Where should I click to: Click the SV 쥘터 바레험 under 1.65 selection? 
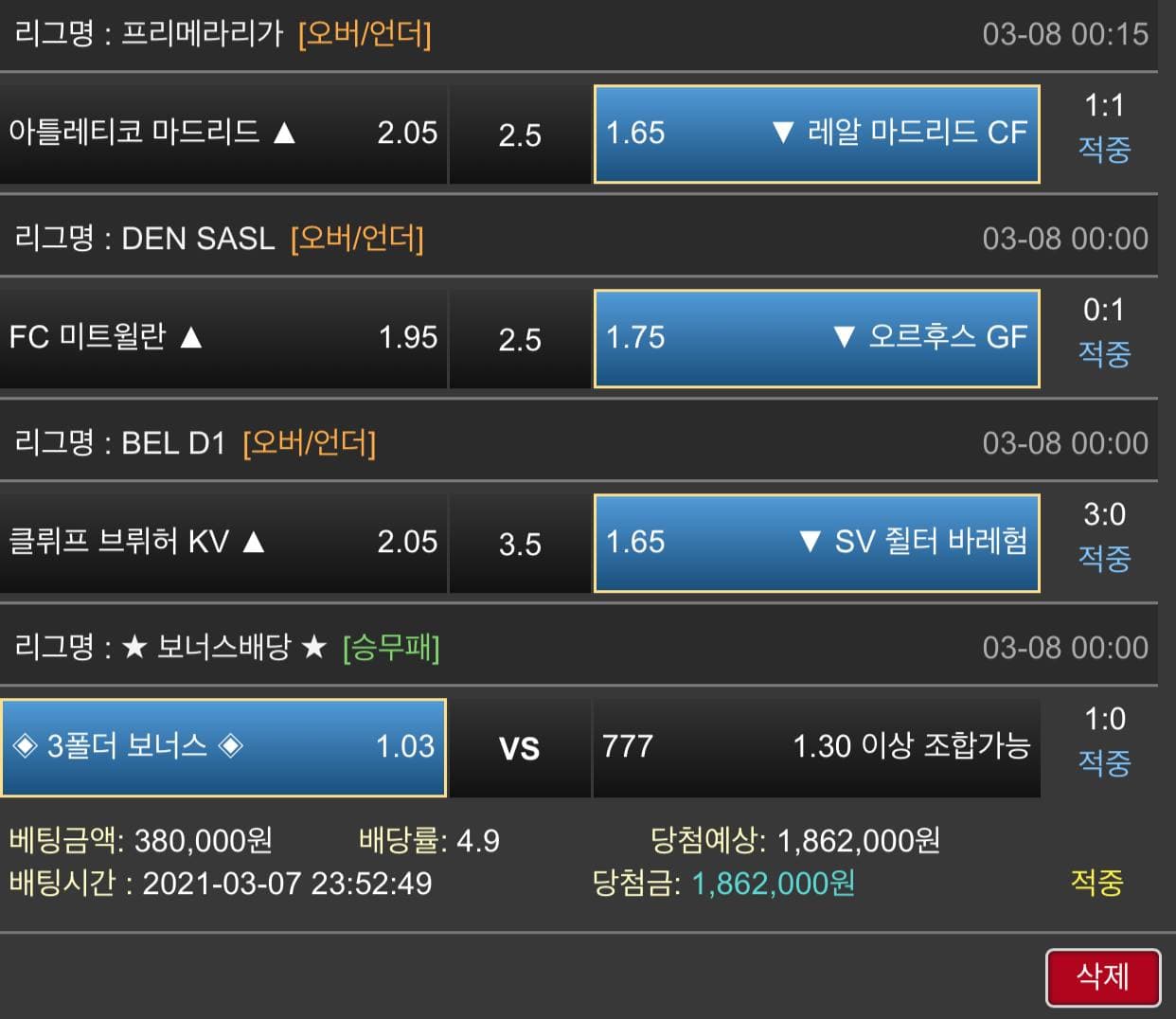point(817,543)
